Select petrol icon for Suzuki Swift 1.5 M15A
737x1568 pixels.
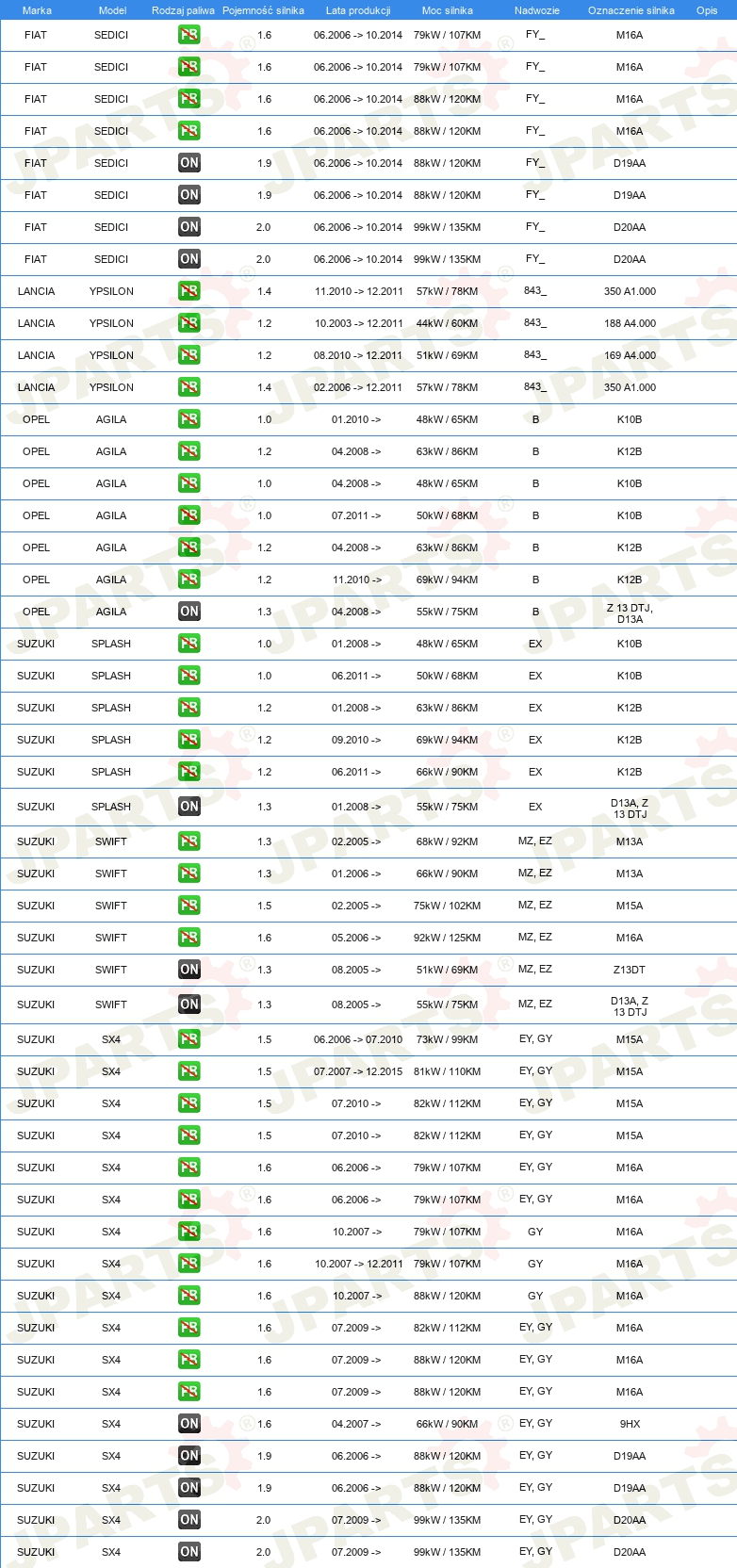[x=189, y=906]
